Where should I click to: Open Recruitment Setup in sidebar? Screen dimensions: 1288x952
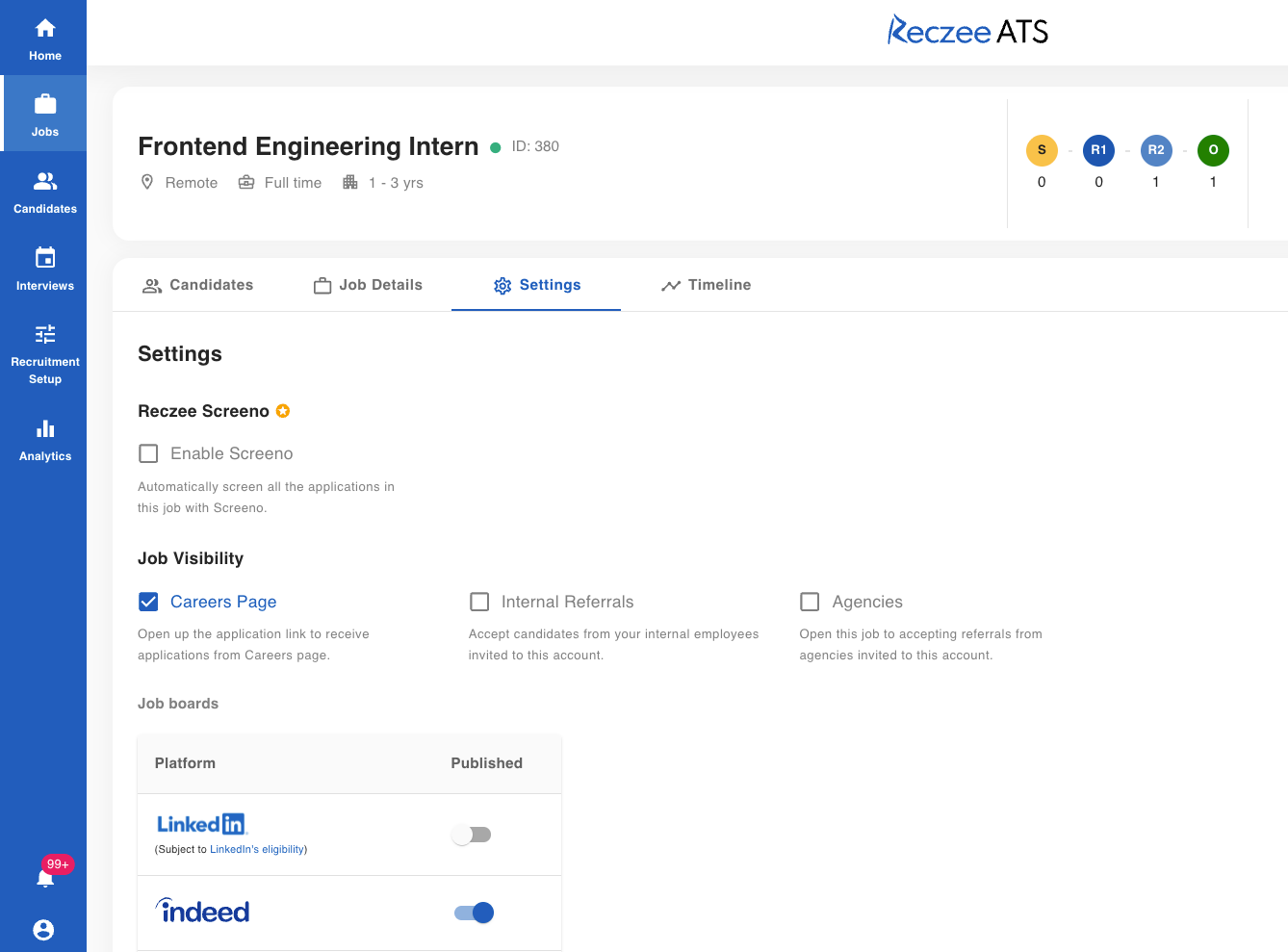[x=44, y=353]
